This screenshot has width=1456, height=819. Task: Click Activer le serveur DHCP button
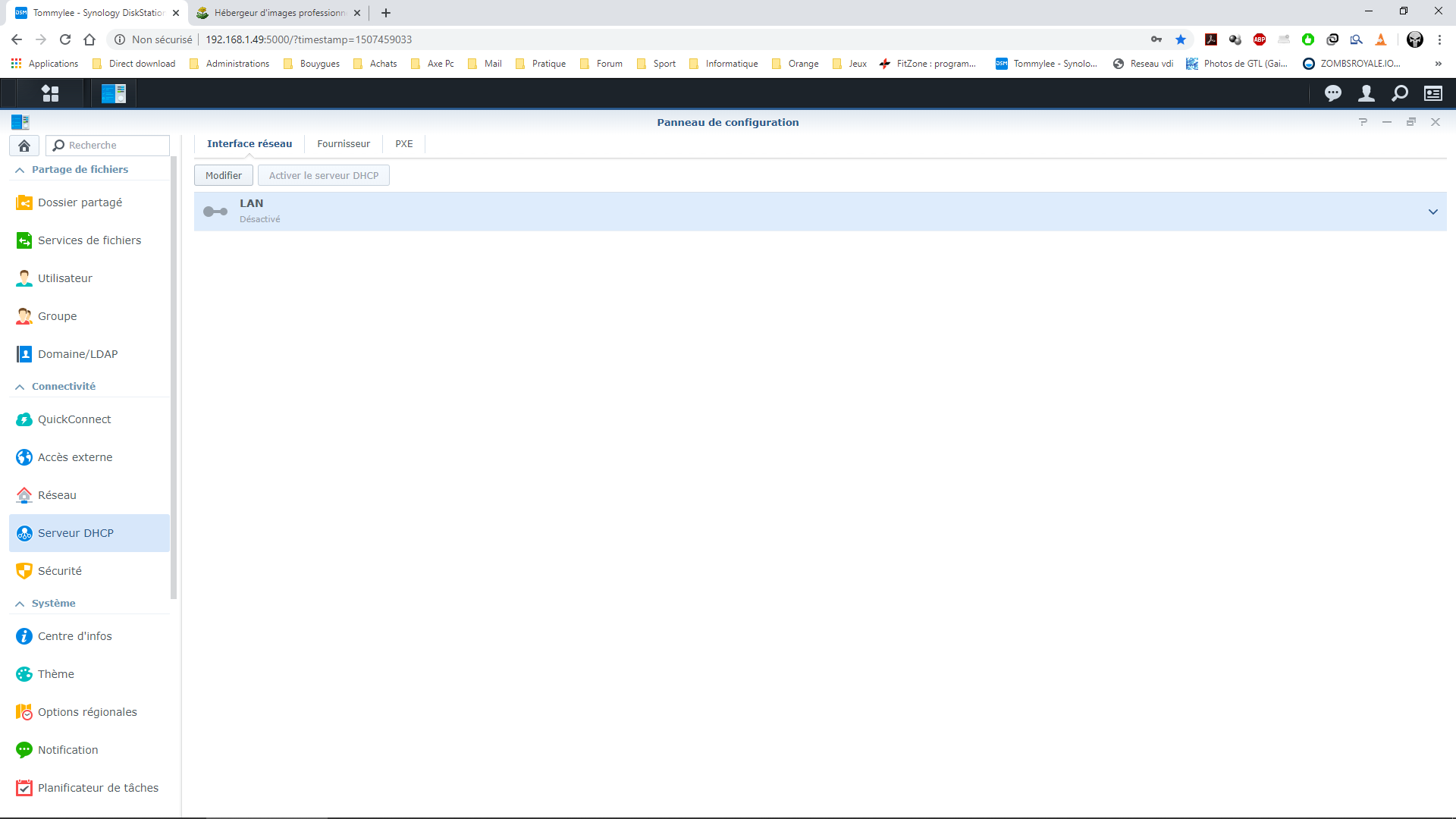[x=323, y=175]
